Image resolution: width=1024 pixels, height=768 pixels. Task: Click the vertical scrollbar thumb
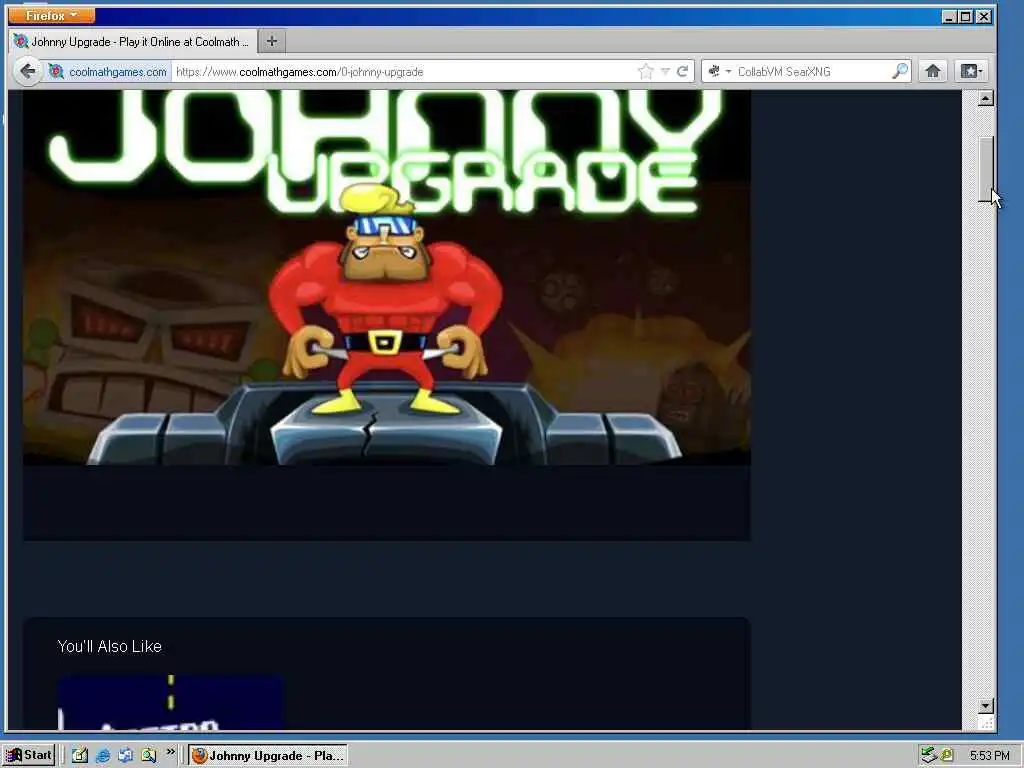point(985,169)
